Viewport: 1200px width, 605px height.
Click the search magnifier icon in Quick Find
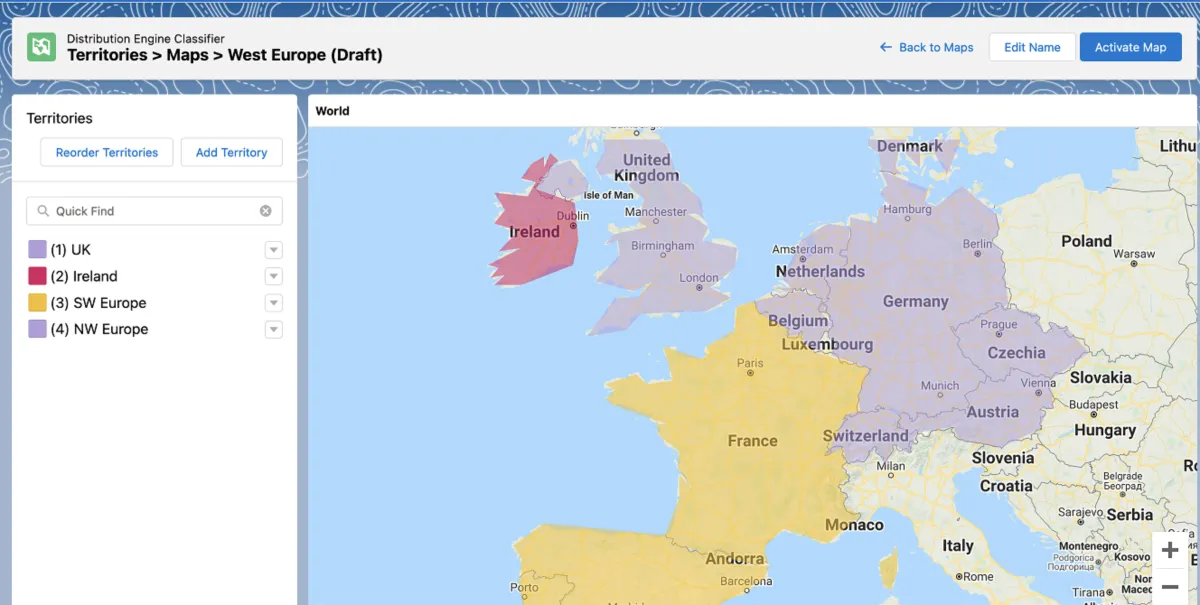43,211
